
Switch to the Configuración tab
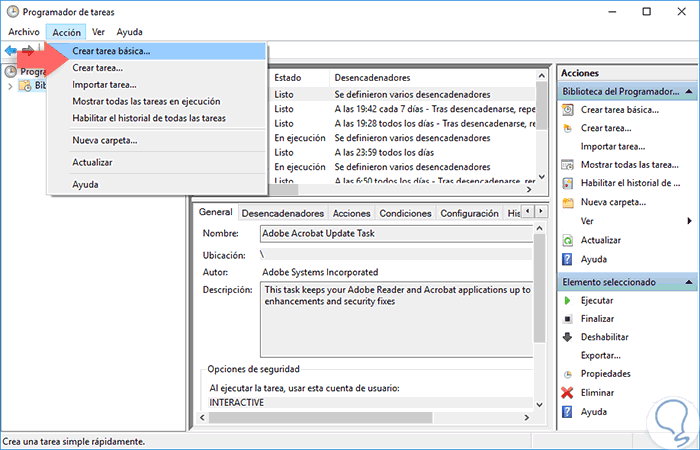tap(469, 213)
